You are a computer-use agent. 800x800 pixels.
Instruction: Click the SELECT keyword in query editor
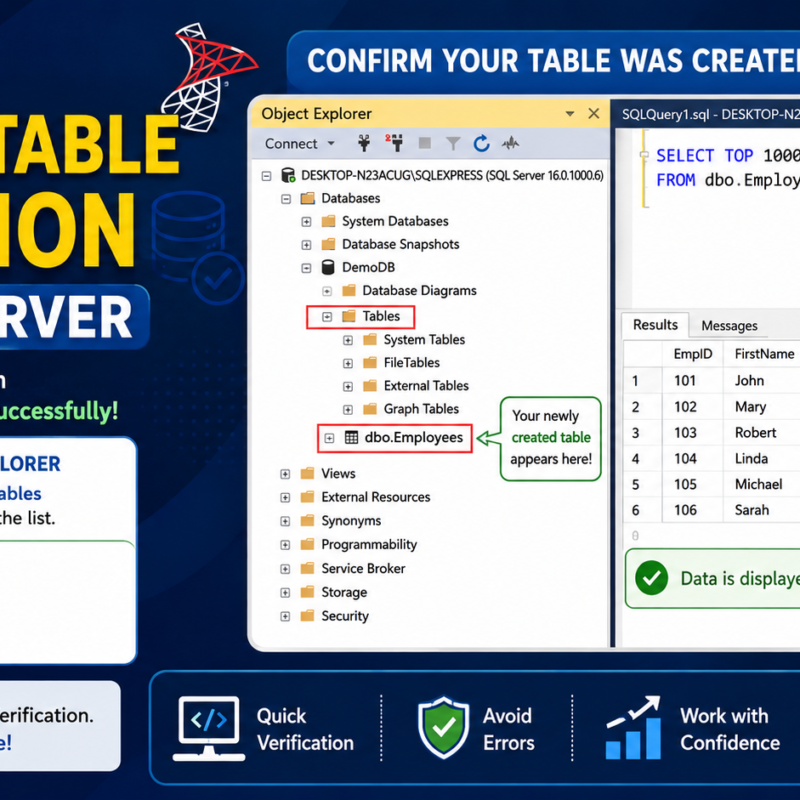pos(685,156)
